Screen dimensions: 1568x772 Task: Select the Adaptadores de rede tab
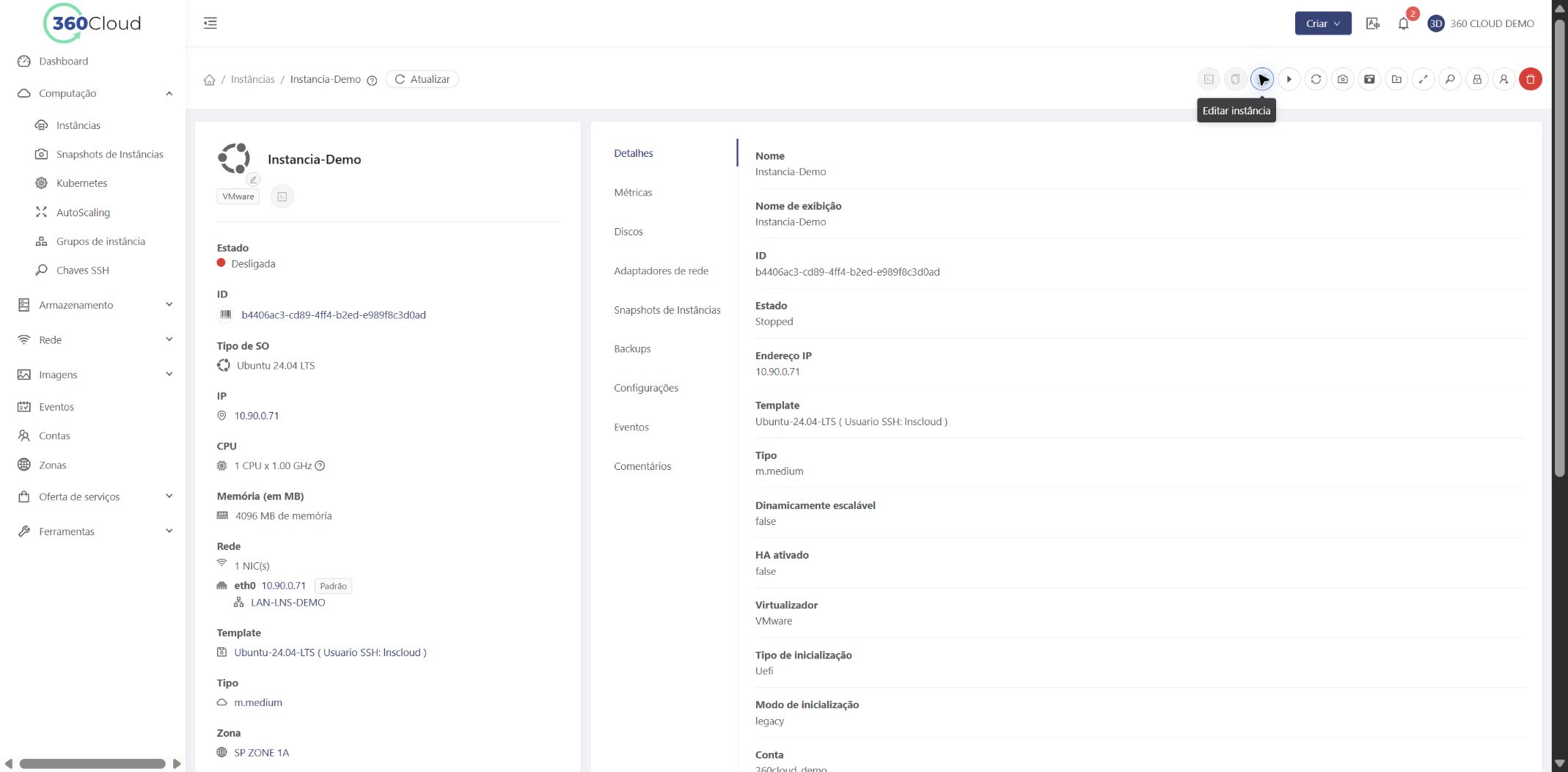pos(661,271)
